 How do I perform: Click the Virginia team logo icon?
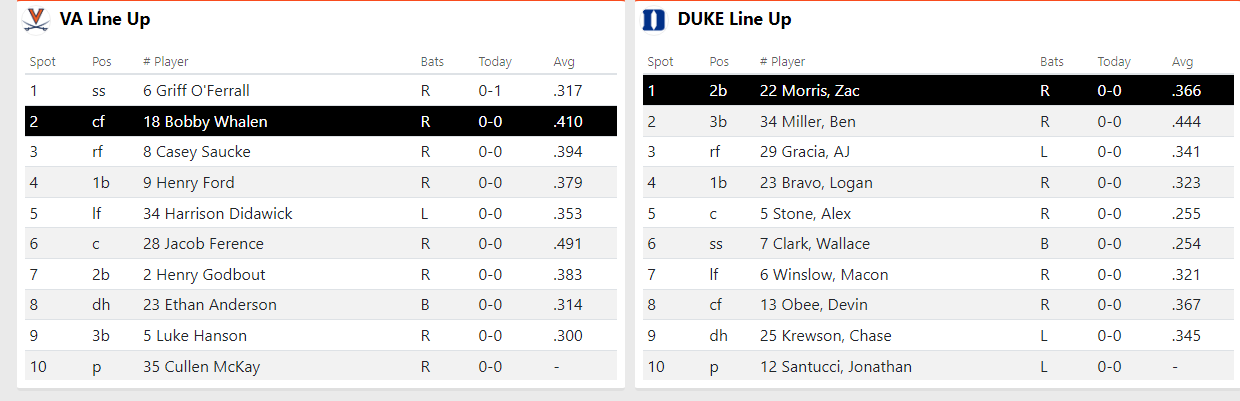(x=36, y=19)
